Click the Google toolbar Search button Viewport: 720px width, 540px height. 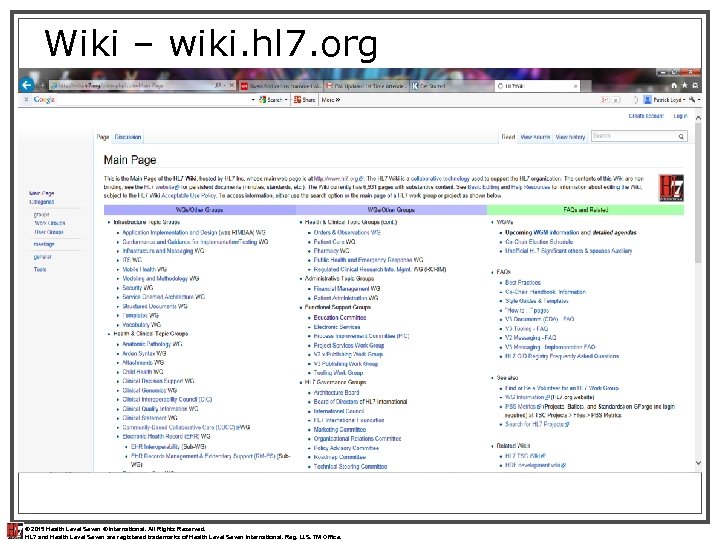[271, 100]
